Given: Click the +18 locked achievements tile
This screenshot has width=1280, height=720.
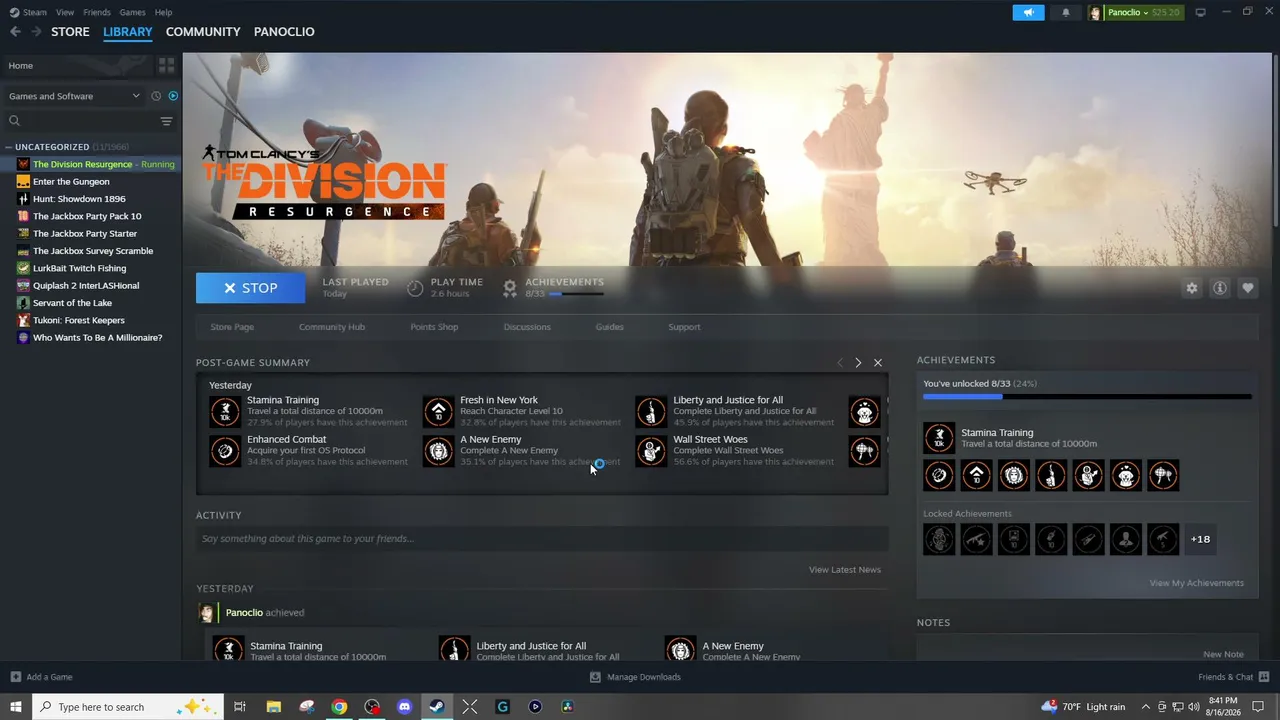Looking at the screenshot, I should coord(1200,539).
